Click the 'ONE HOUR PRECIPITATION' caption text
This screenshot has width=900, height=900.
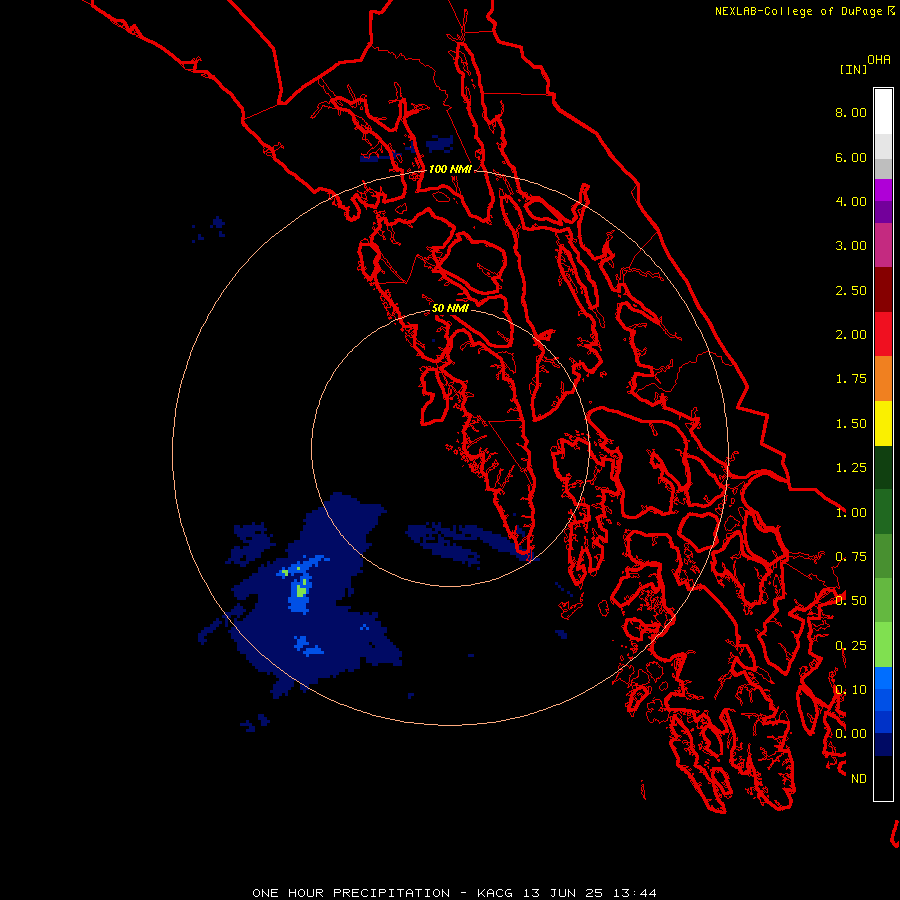pyautogui.click(x=351, y=893)
